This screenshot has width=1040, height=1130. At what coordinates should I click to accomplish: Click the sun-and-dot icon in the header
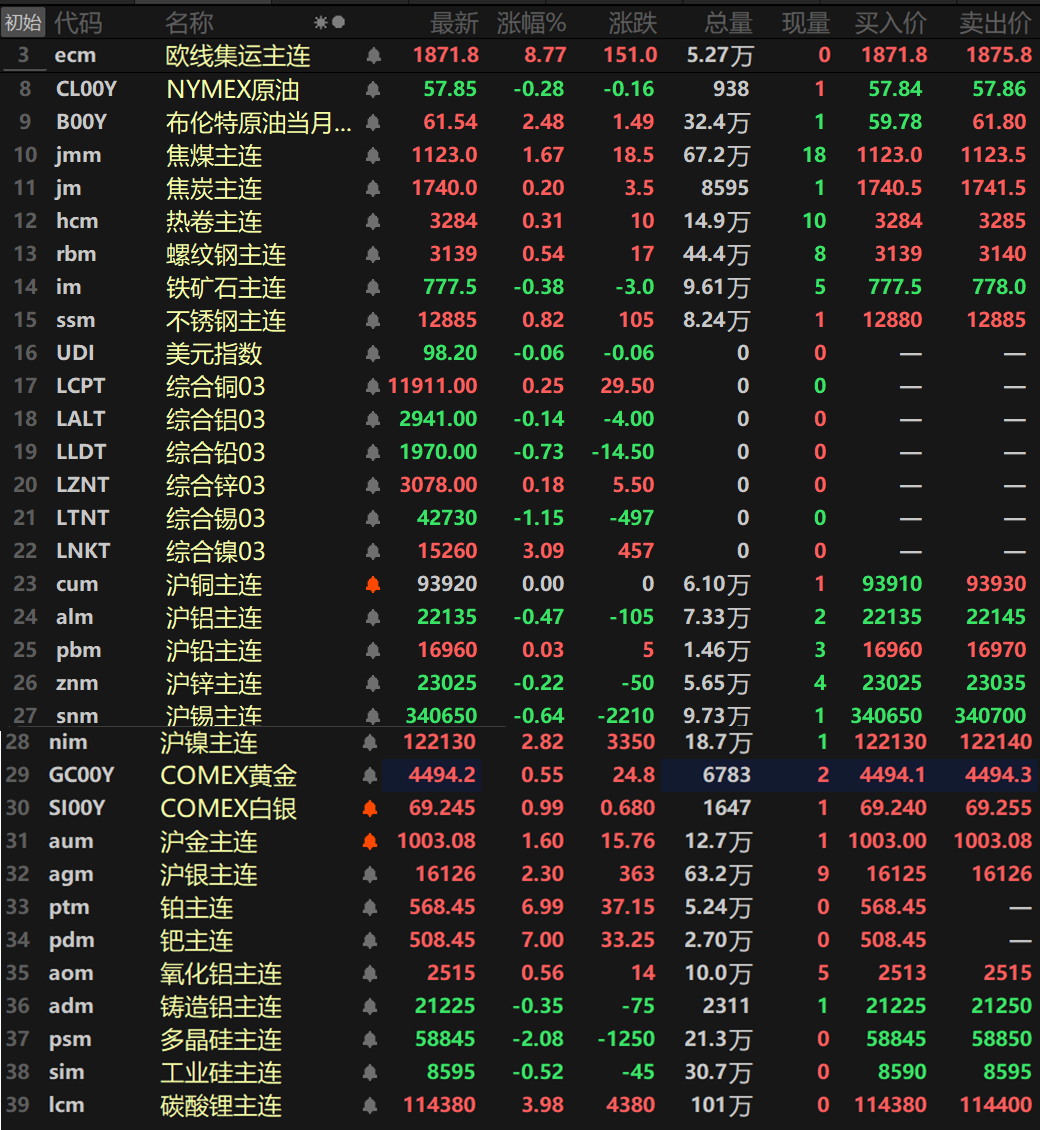329,22
